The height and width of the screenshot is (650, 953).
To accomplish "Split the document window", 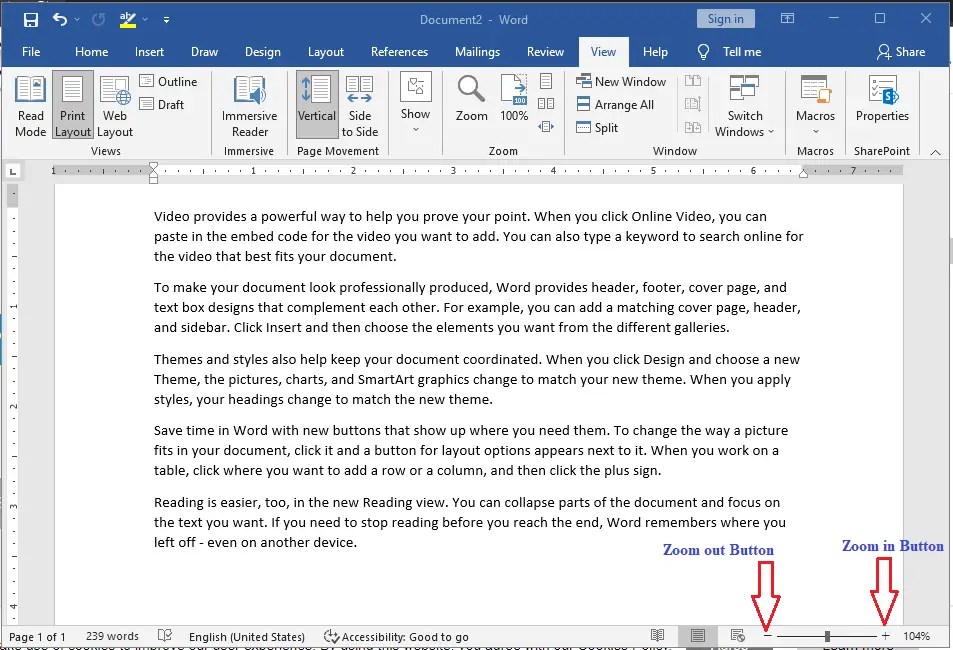I will click(597, 128).
